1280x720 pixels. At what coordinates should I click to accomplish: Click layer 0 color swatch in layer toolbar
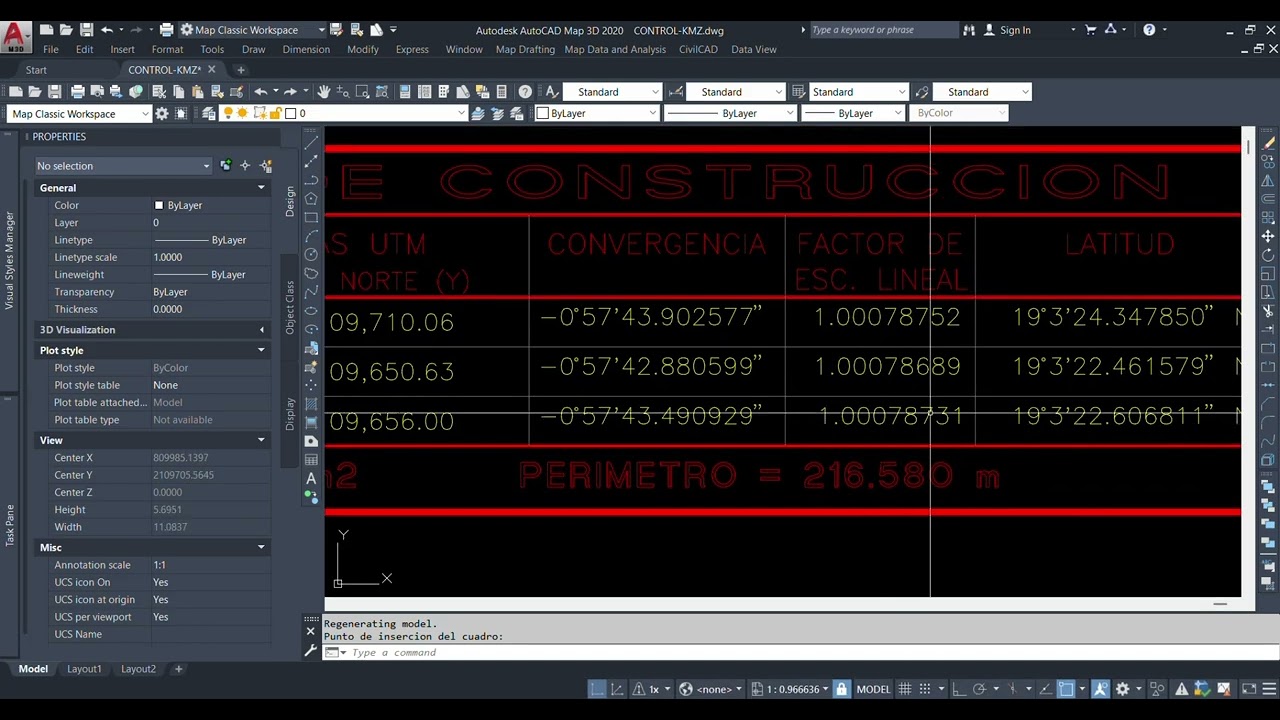[x=290, y=114]
